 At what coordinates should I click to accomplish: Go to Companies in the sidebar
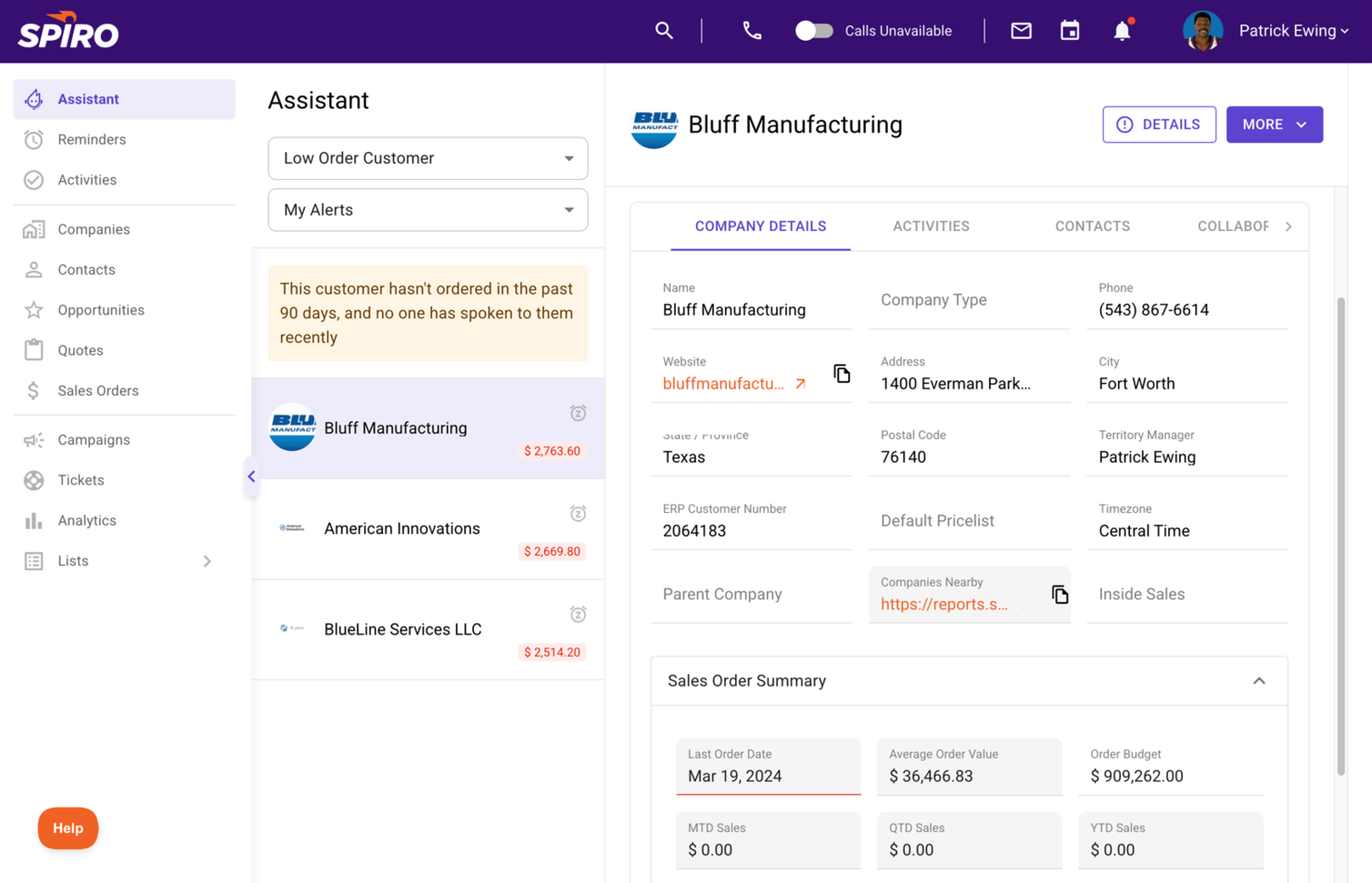124,229
